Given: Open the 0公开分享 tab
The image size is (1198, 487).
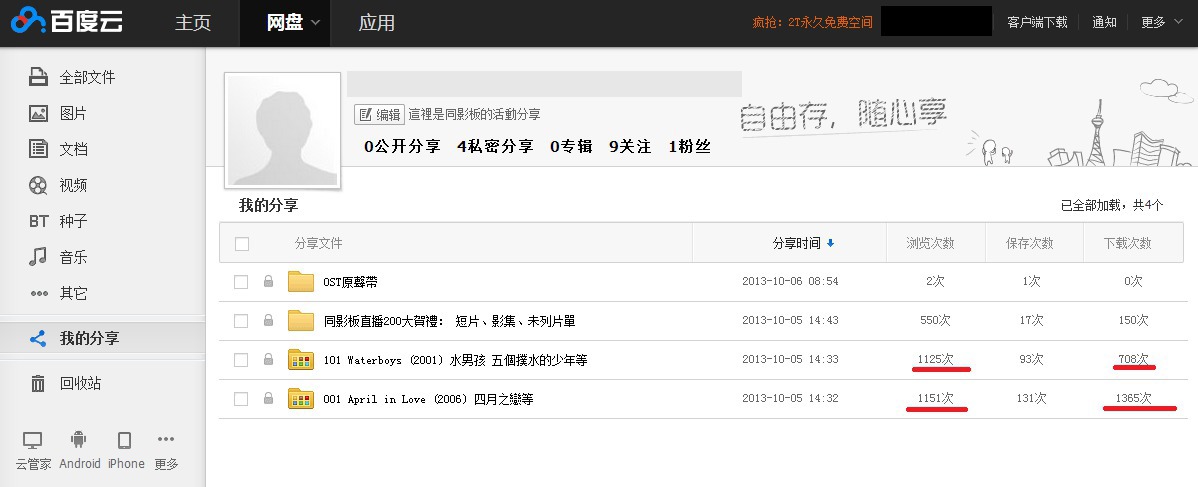Looking at the screenshot, I should point(403,146).
